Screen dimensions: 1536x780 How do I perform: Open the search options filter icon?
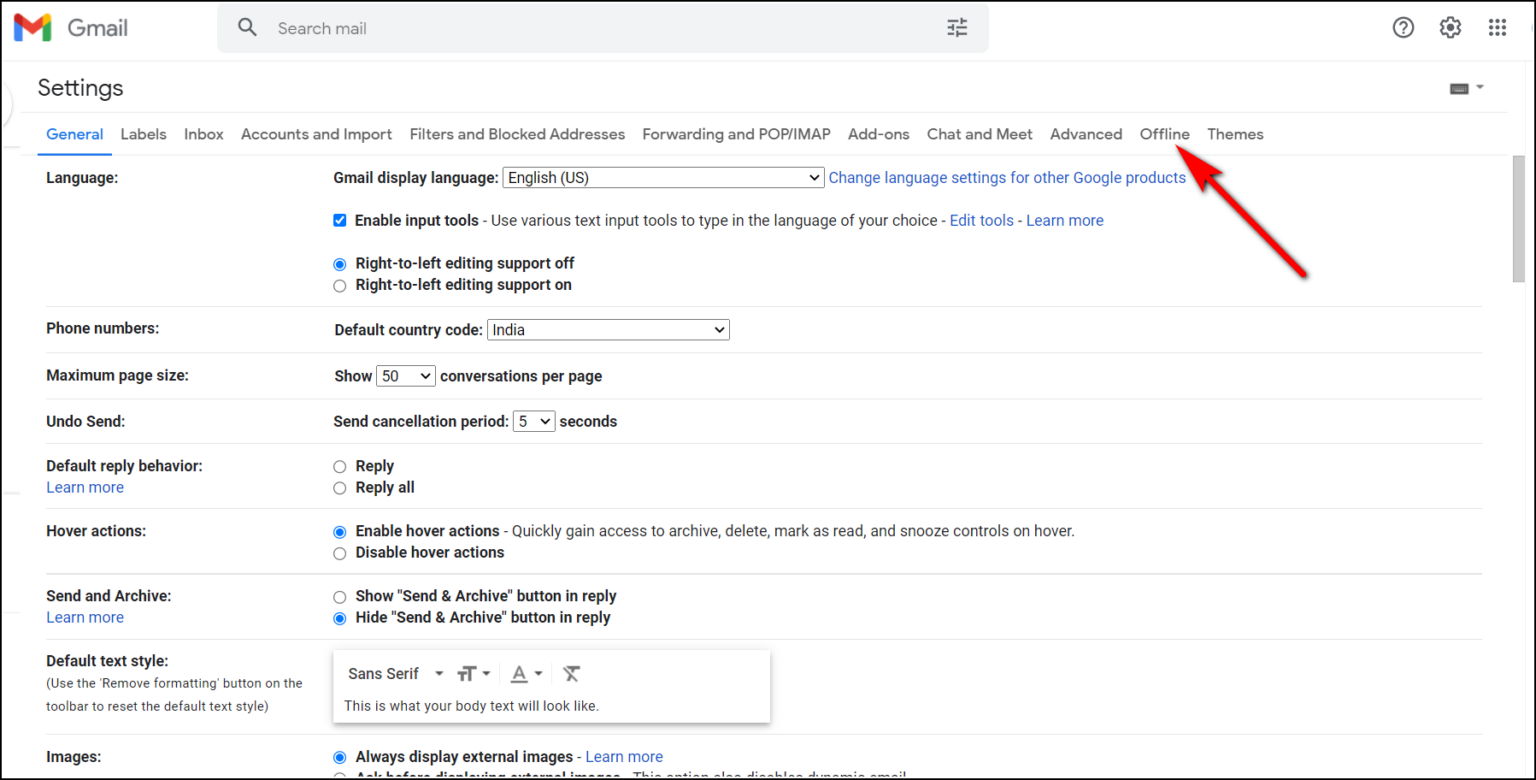coord(956,27)
